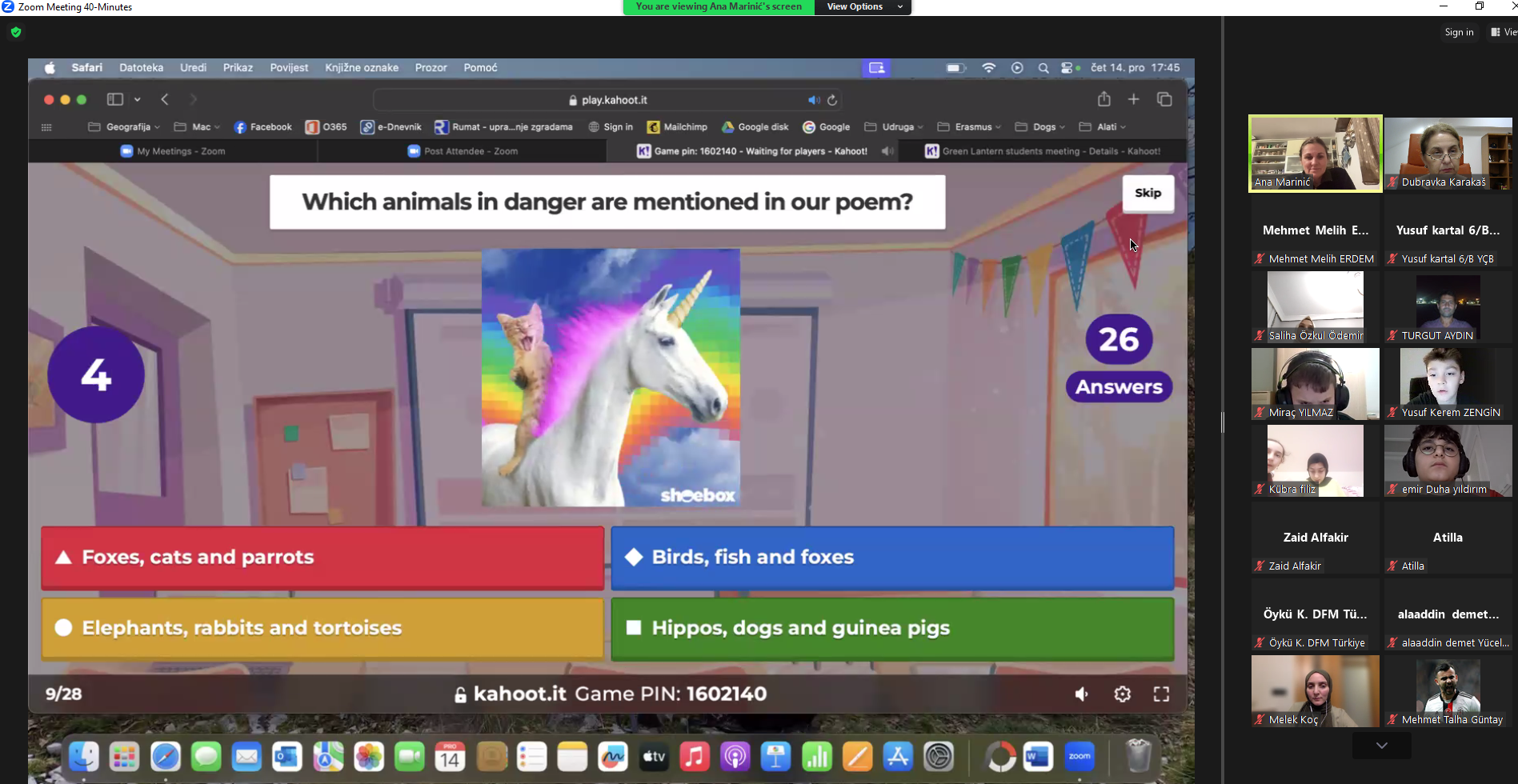This screenshot has width=1518, height=784.
Task: Select Miraç YILMAZ video thumbnail
Action: (x=1316, y=384)
